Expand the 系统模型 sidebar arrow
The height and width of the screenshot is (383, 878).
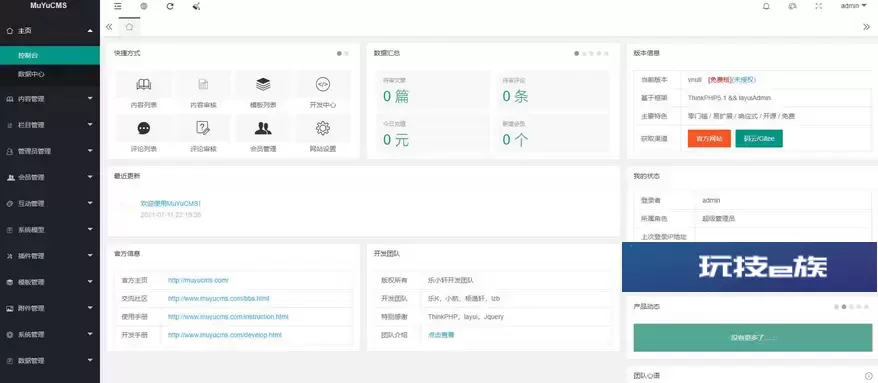pyautogui.click(x=90, y=230)
